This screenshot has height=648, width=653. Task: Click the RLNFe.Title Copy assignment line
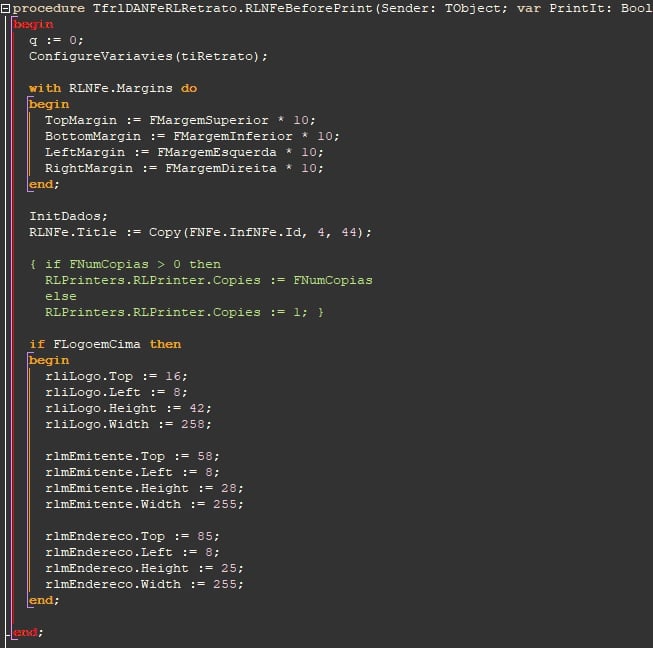click(x=200, y=232)
